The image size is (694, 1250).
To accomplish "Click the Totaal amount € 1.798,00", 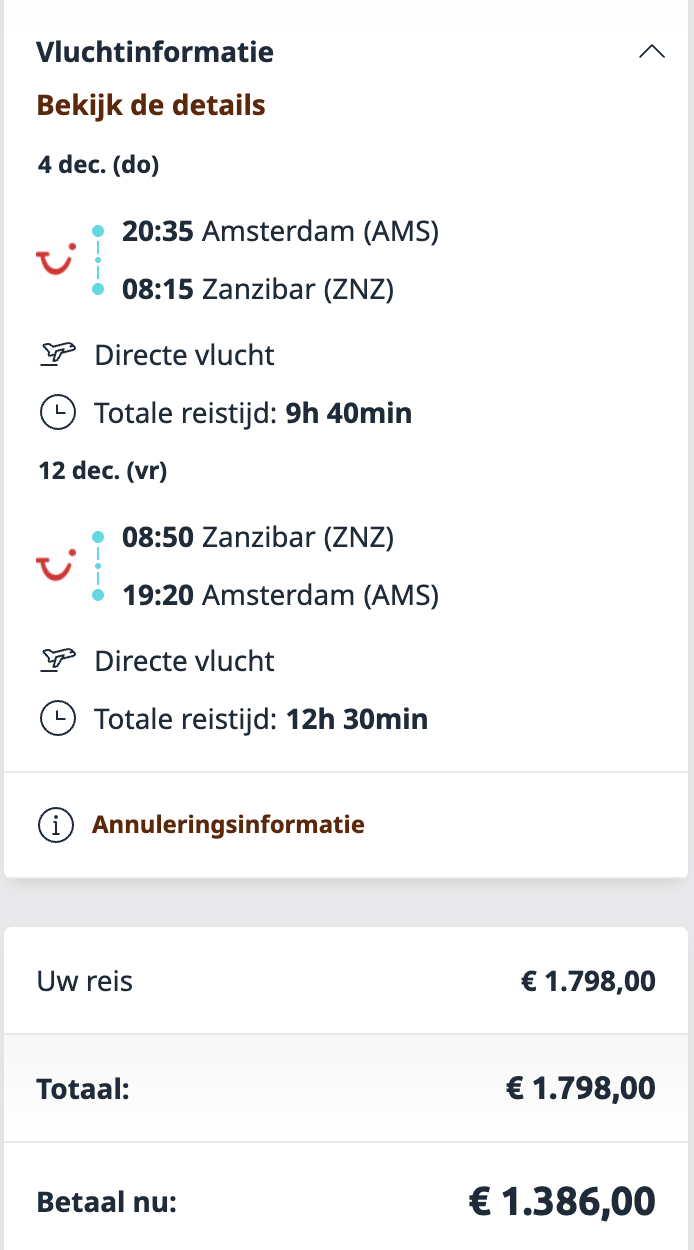I will point(581,1088).
